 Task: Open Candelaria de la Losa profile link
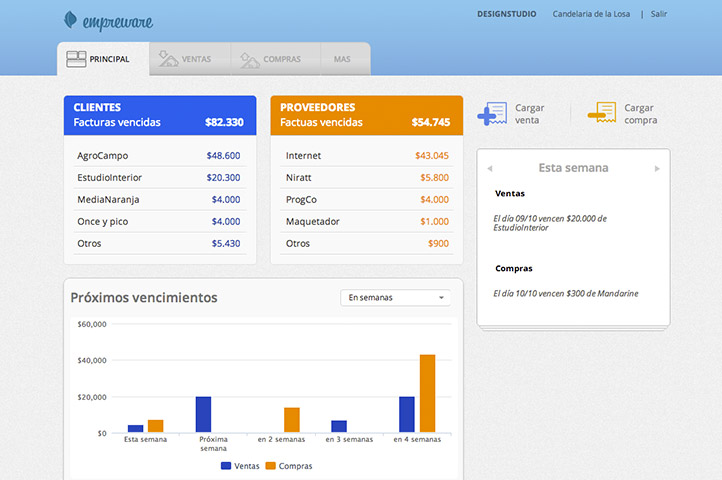(592, 14)
